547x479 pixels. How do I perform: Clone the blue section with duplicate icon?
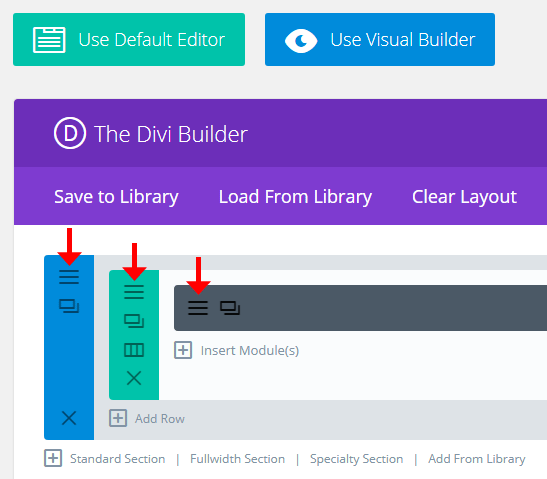(x=69, y=306)
